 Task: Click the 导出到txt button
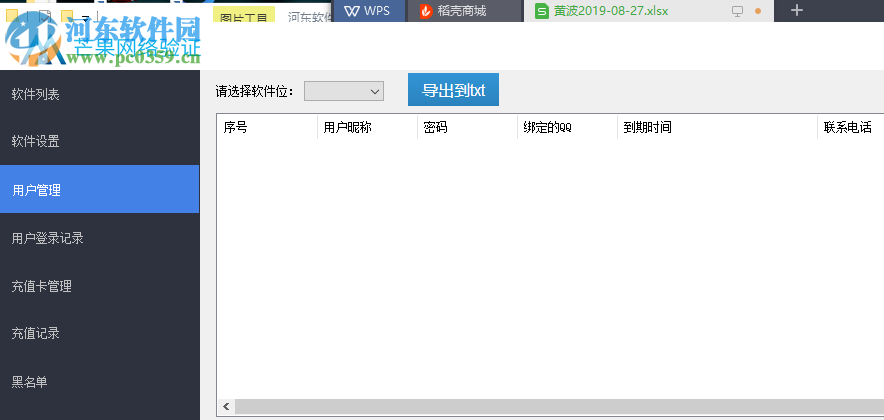[x=453, y=90]
